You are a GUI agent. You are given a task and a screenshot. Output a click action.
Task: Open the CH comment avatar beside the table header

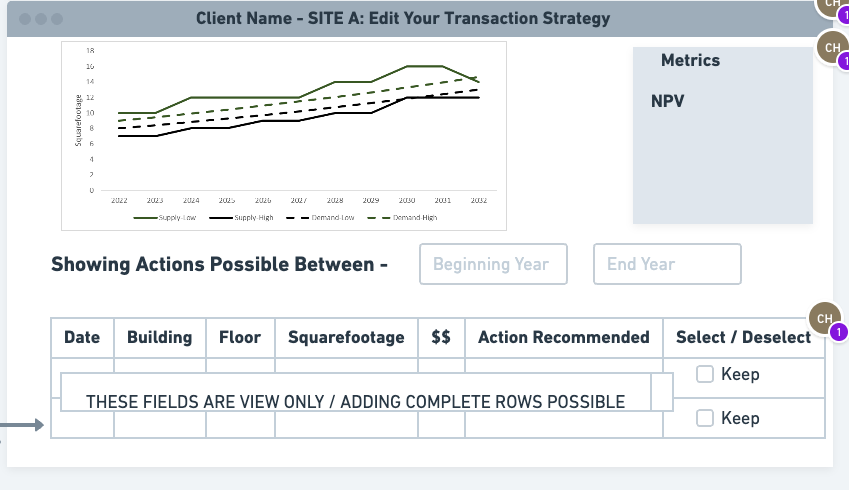(825, 318)
